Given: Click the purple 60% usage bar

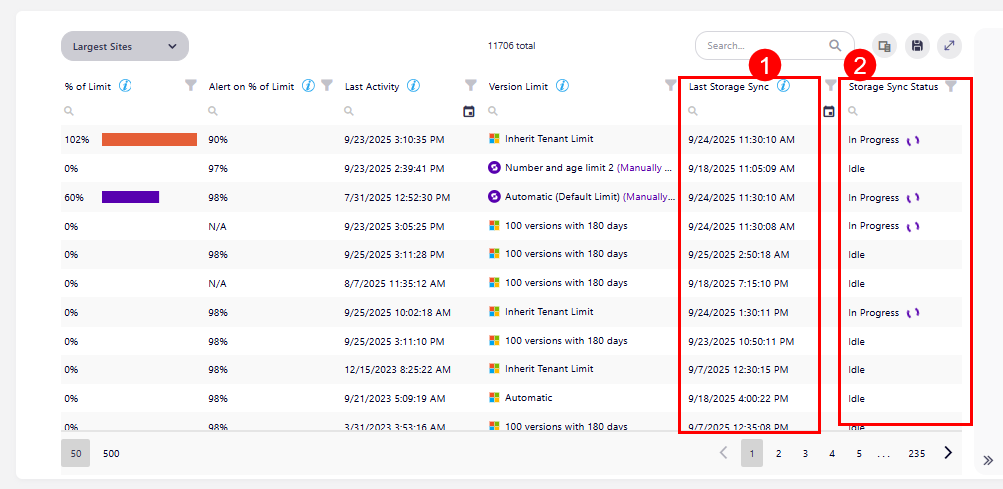Looking at the screenshot, I should (x=130, y=197).
